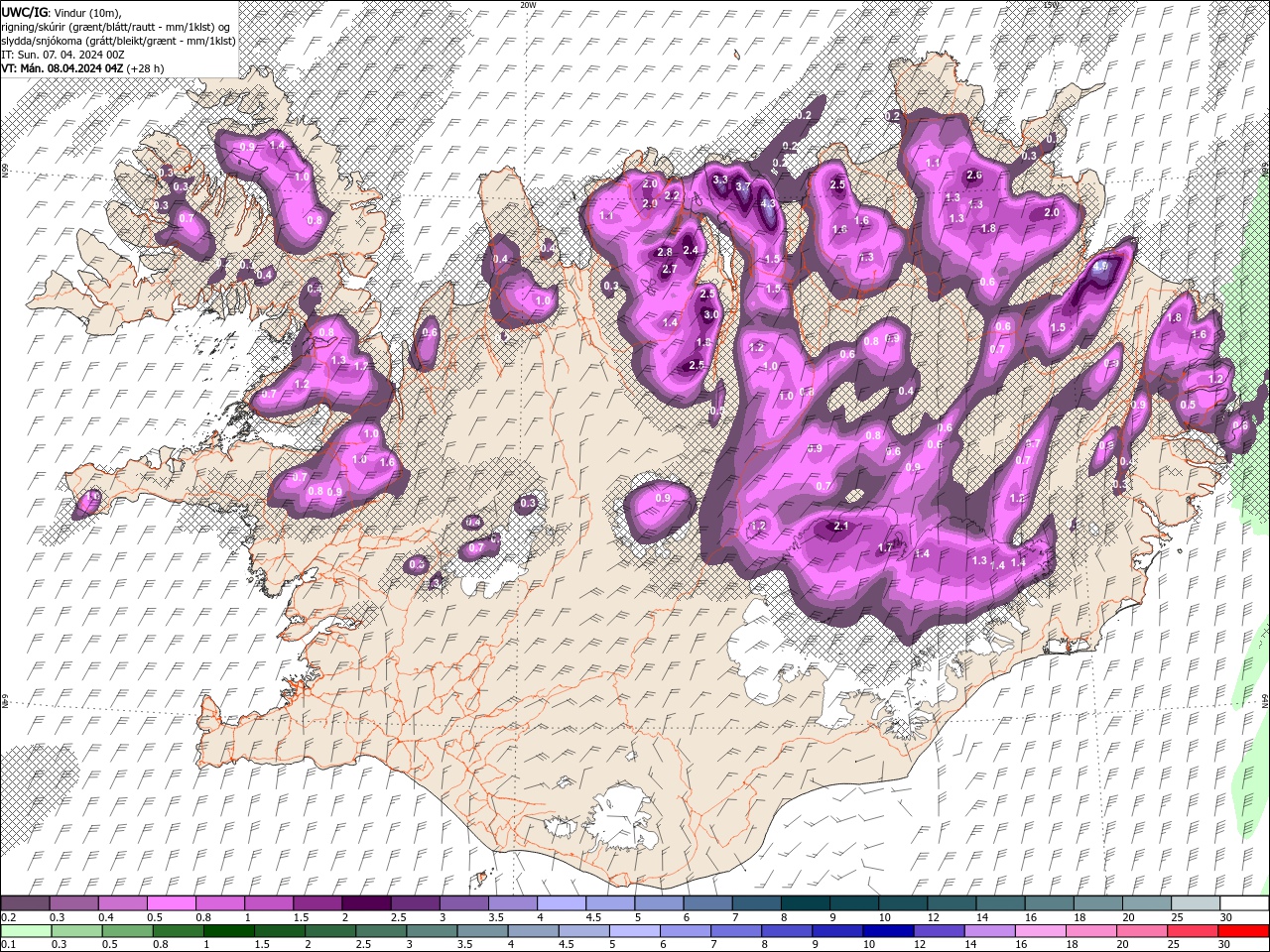This screenshot has width=1270, height=952.
Task: Click the '4.3' snowfall value on the map
Action: coord(768,203)
